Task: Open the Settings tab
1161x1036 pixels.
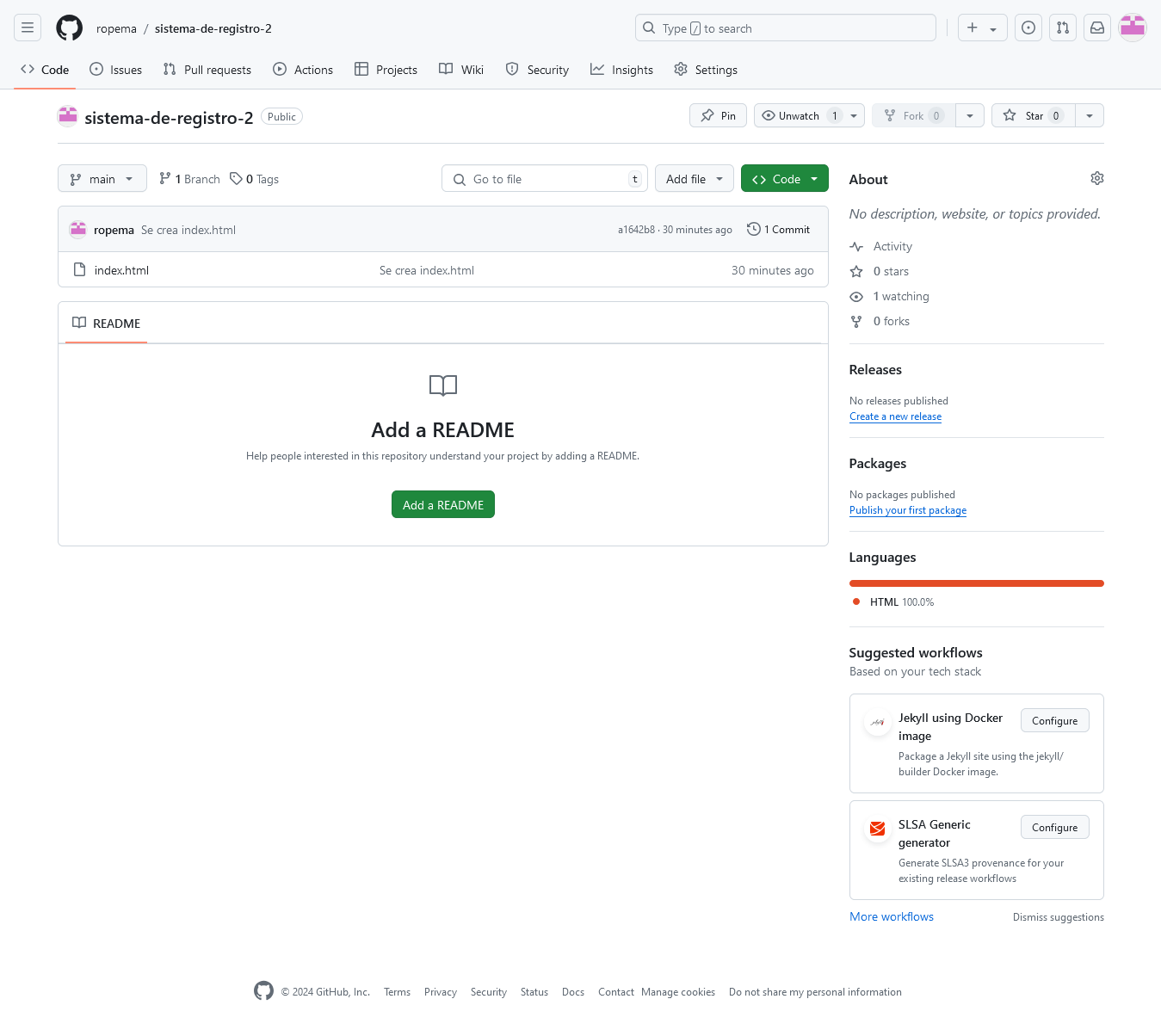Action: (x=706, y=70)
